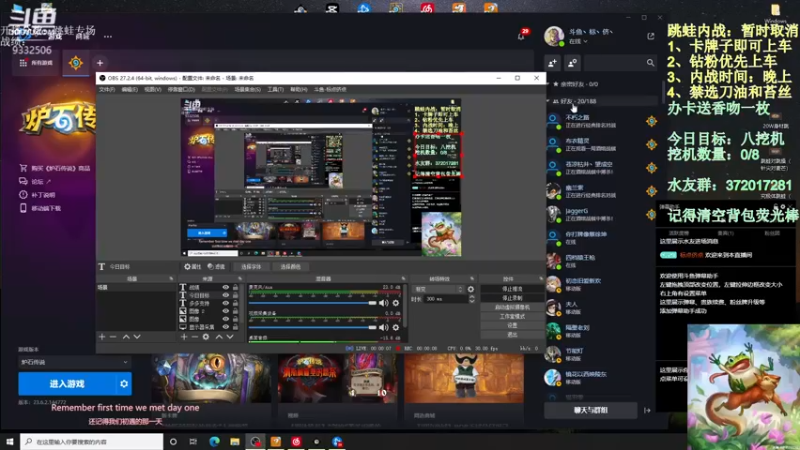This screenshot has width=800, height=450.
Task: Open File Explorer from the taskbar
Action: pyautogui.click(x=235, y=441)
